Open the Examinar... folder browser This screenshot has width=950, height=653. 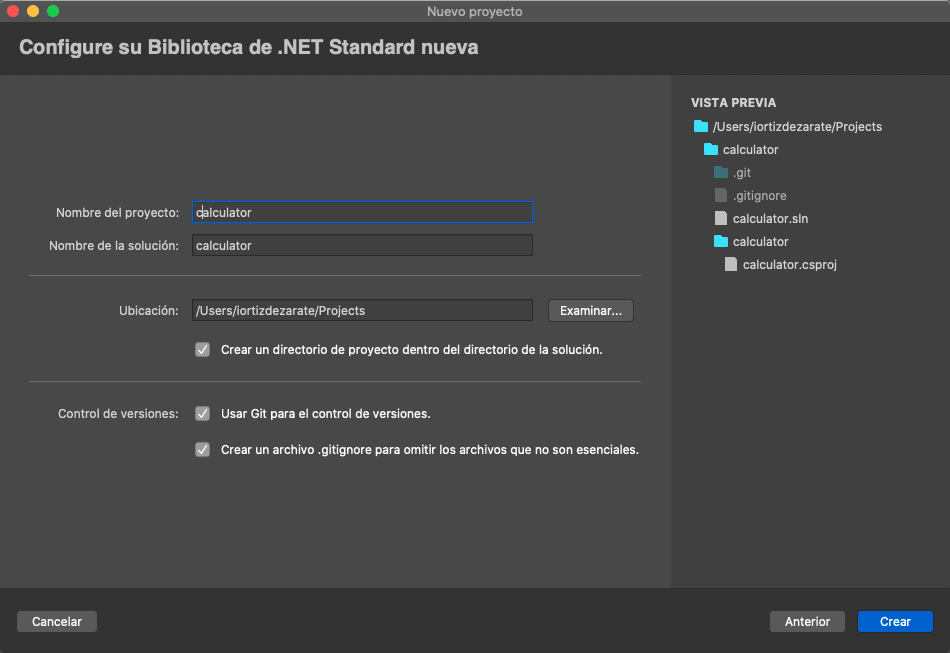[591, 311]
